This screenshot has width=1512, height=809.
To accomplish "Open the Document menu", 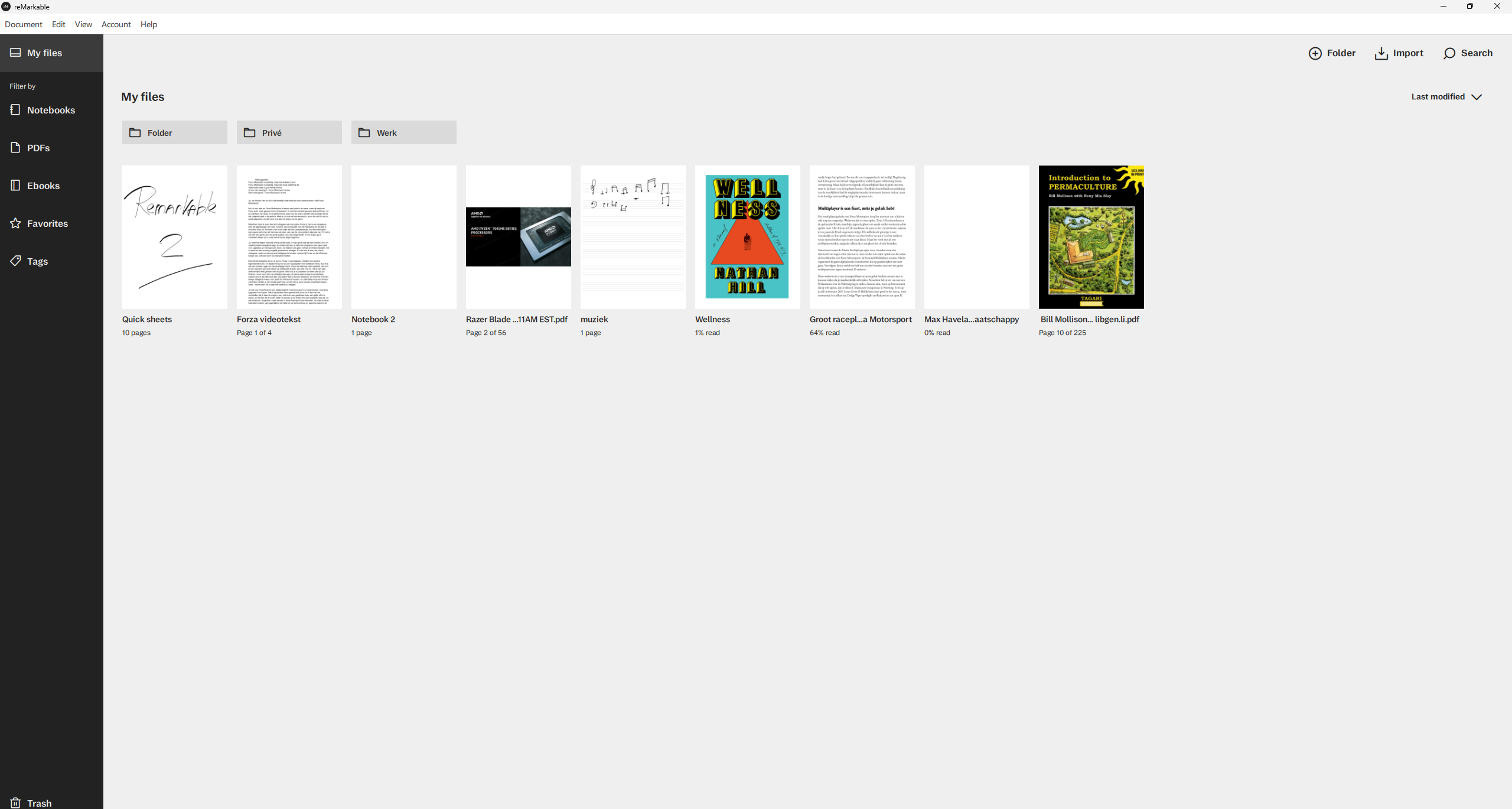I will (x=24, y=24).
